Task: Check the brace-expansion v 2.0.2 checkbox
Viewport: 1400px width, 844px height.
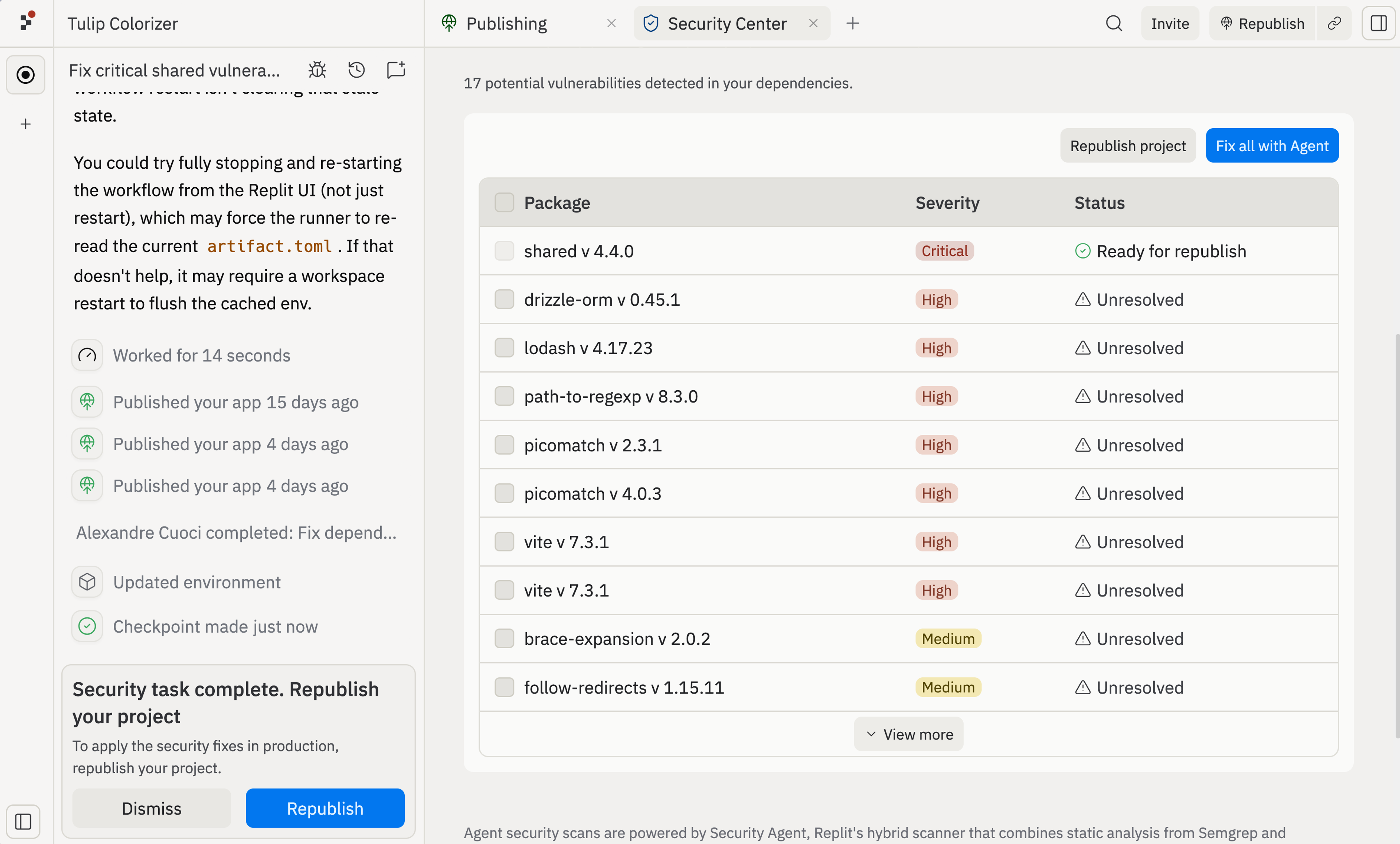Action: (x=504, y=638)
